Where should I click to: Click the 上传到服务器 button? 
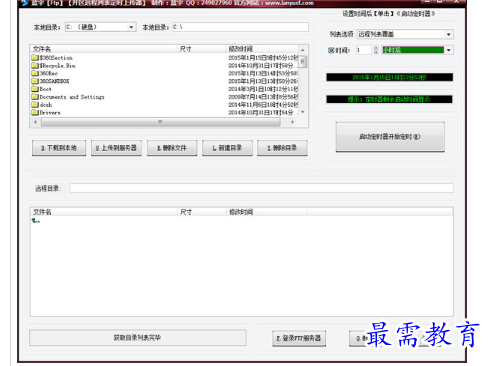coord(116,148)
